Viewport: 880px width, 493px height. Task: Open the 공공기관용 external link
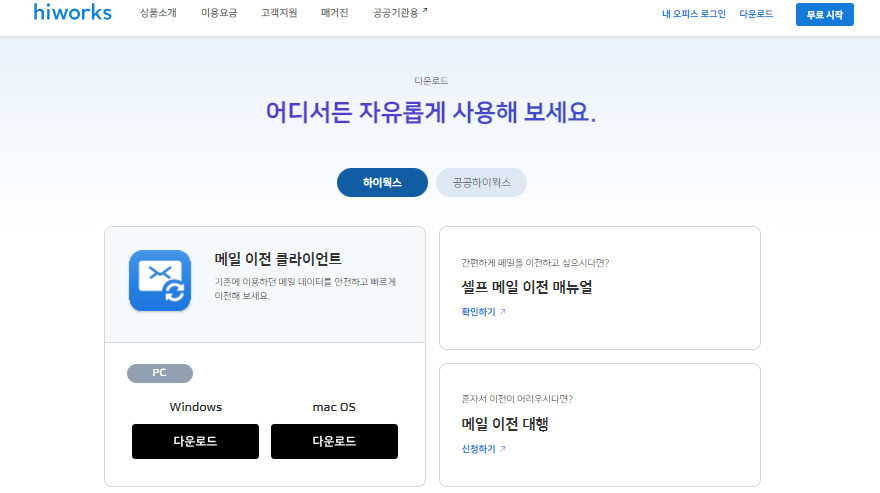400,12
